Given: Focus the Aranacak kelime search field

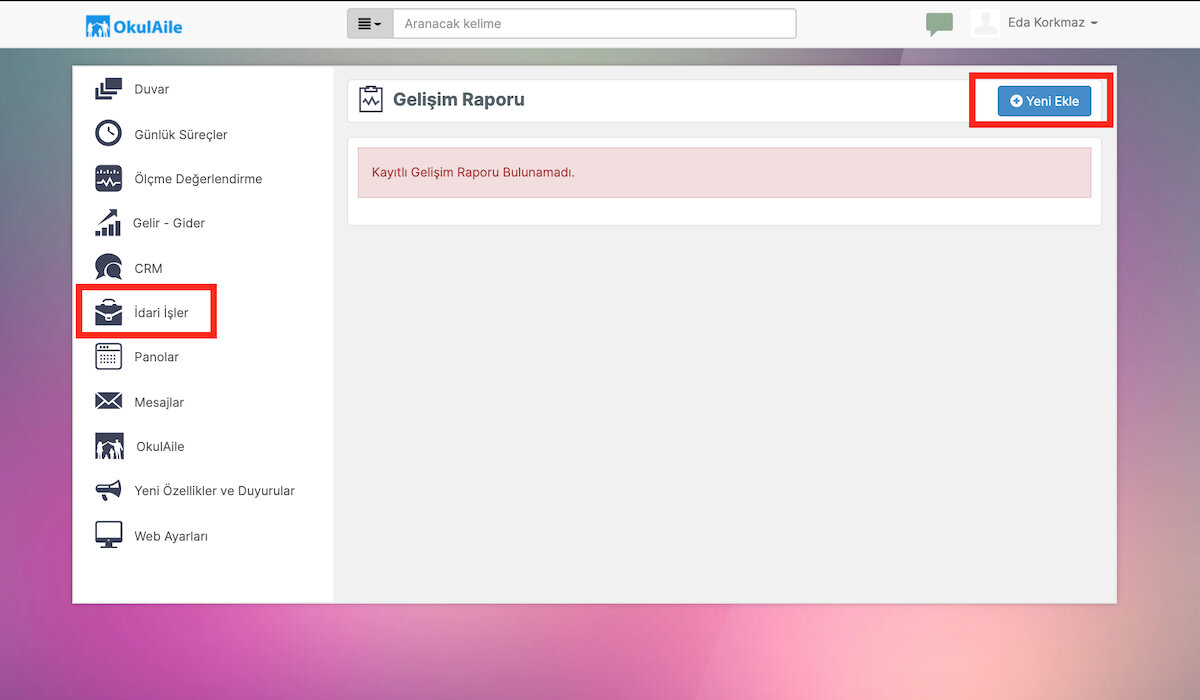Looking at the screenshot, I should tap(595, 24).
